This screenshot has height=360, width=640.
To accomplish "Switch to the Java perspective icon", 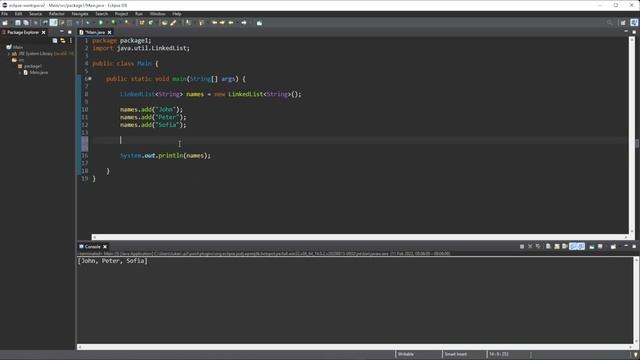I will (634, 23).
